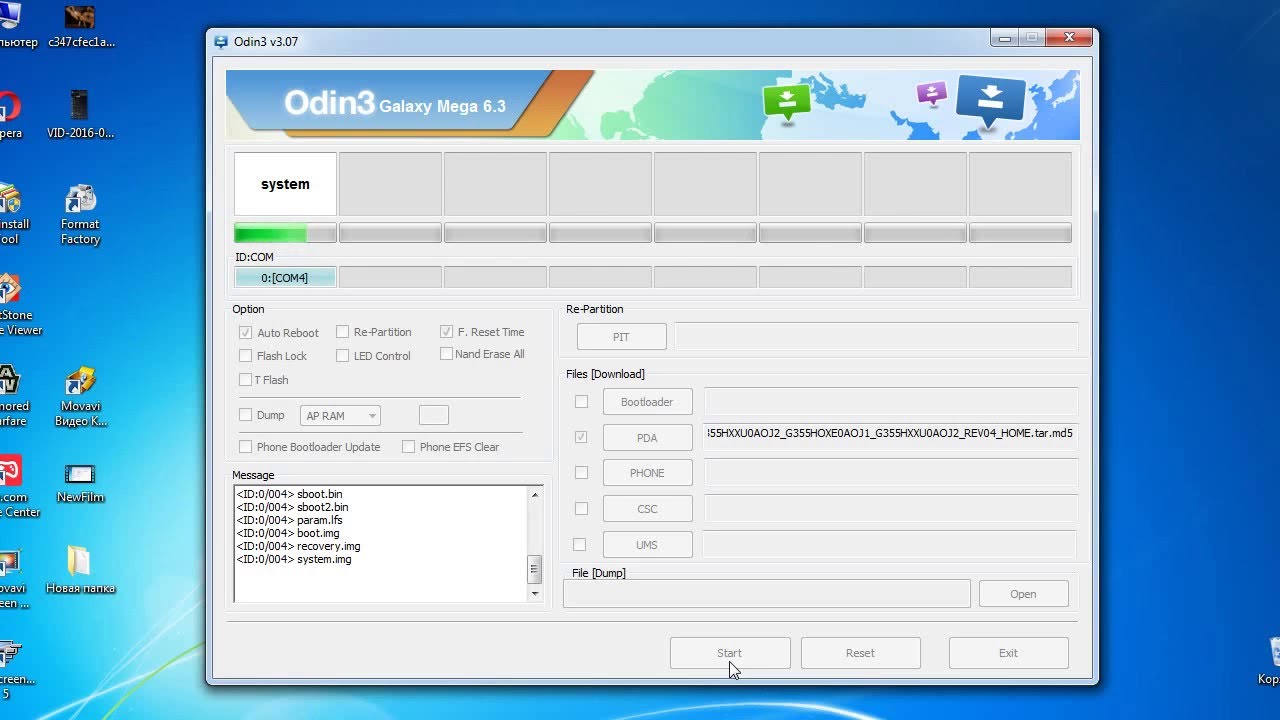Click the Reset button
Viewport: 1280px width, 720px height.
pos(860,653)
